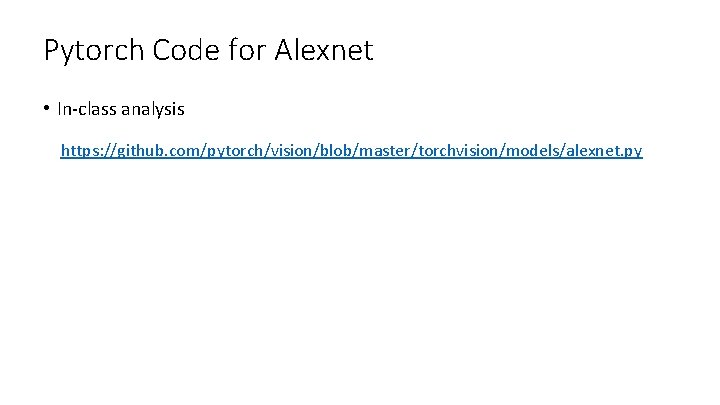Image resolution: width=720 pixels, height=405 pixels.
Task: Click the word 'Code' in the title
Action: [186, 50]
